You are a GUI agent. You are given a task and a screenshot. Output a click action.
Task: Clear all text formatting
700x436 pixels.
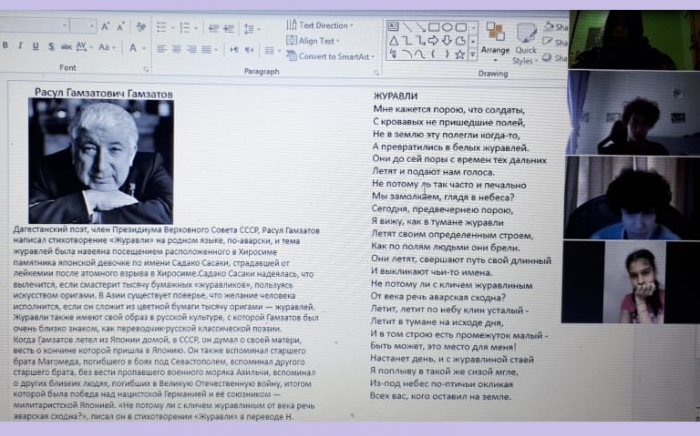pos(140,25)
